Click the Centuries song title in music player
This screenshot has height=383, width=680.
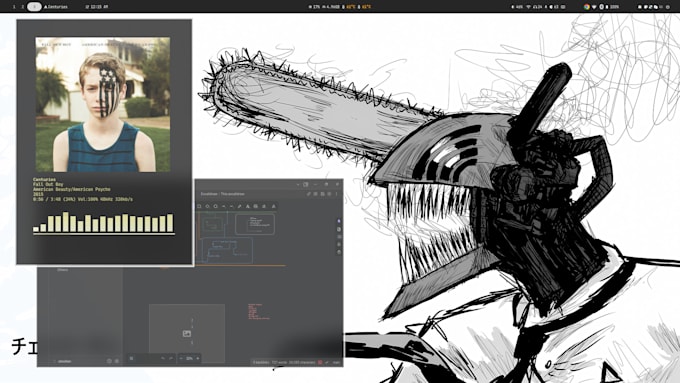pyautogui.click(x=44, y=180)
